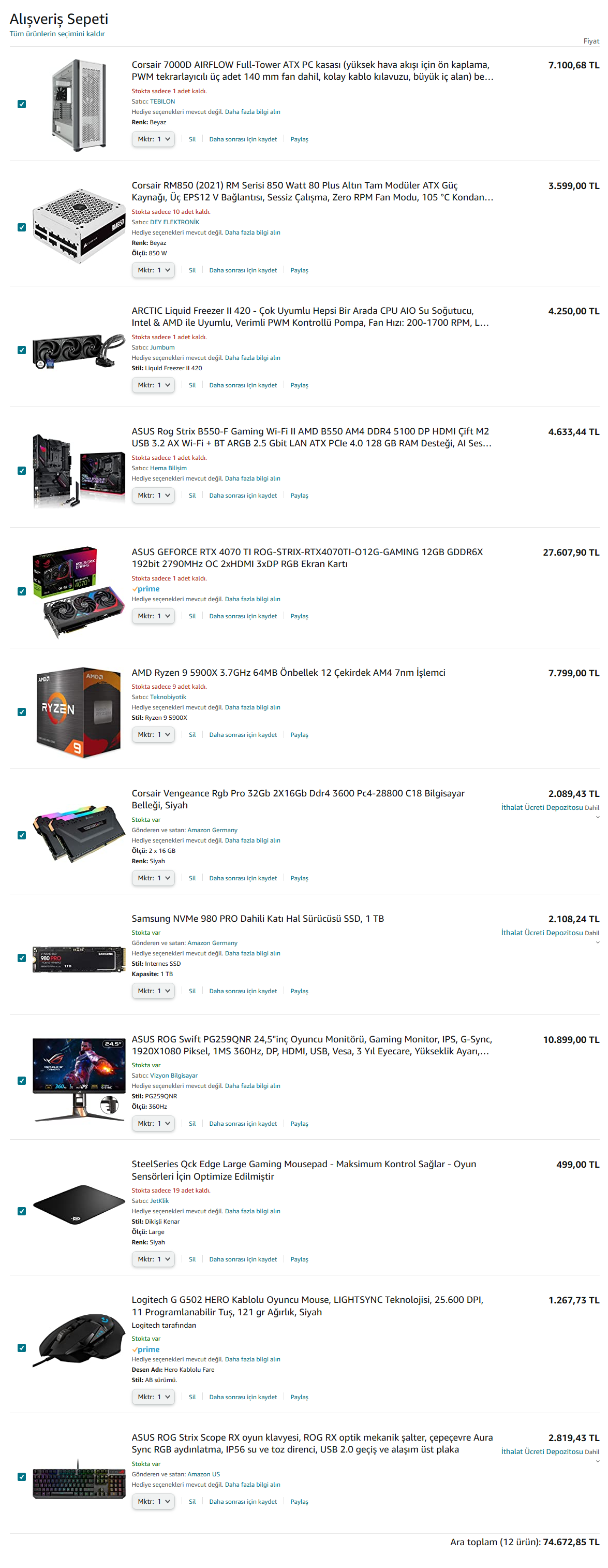Open AMD Ryzen 9 5900X box image
Viewport: 608px width, 1568px height.
79,712
